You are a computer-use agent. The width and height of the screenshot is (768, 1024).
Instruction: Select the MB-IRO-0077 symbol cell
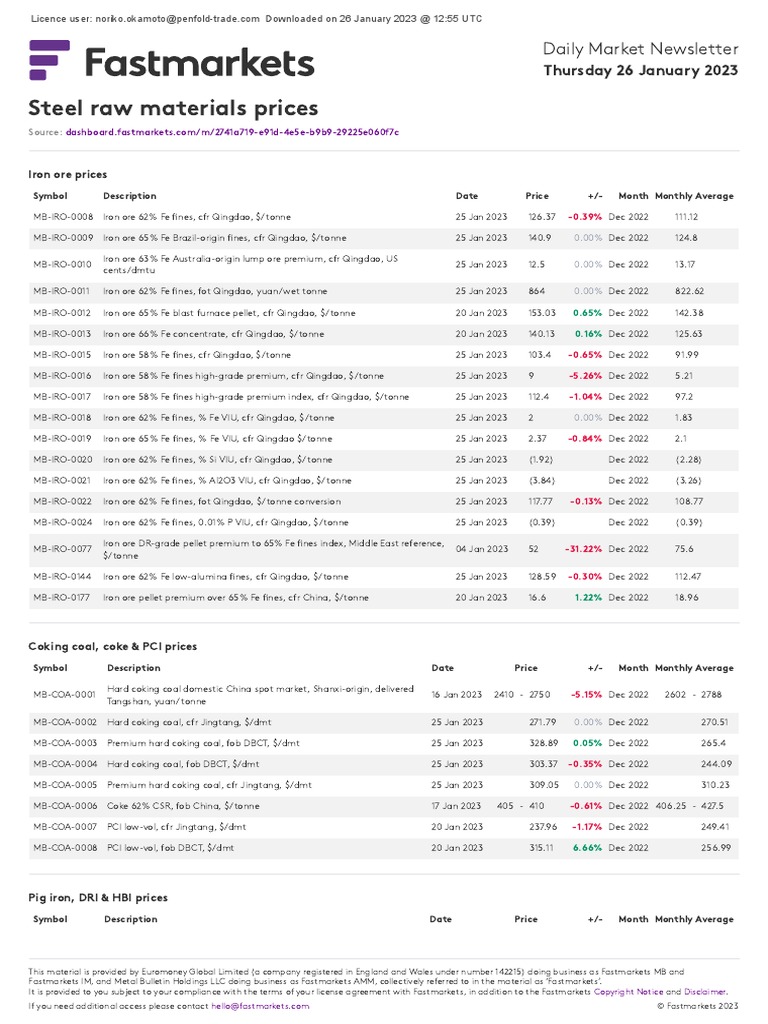click(x=63, y=549)
